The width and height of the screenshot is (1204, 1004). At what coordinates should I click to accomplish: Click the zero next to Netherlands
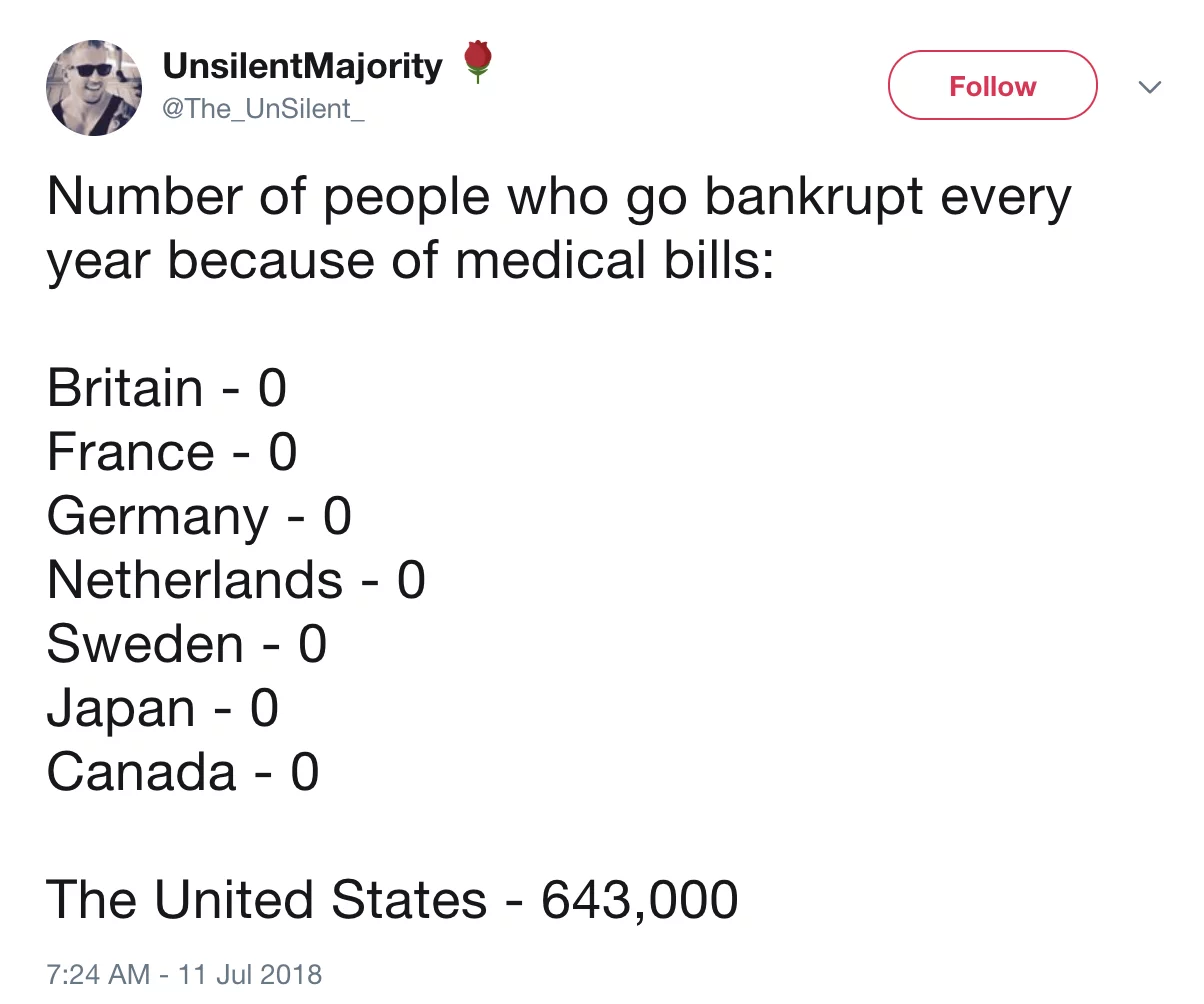tap(411, 580)
